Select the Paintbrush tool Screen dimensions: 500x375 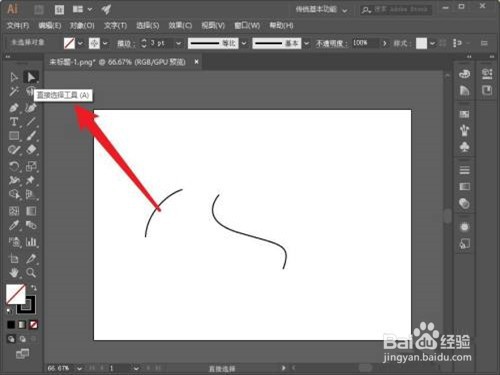click(x=31, y=136)
